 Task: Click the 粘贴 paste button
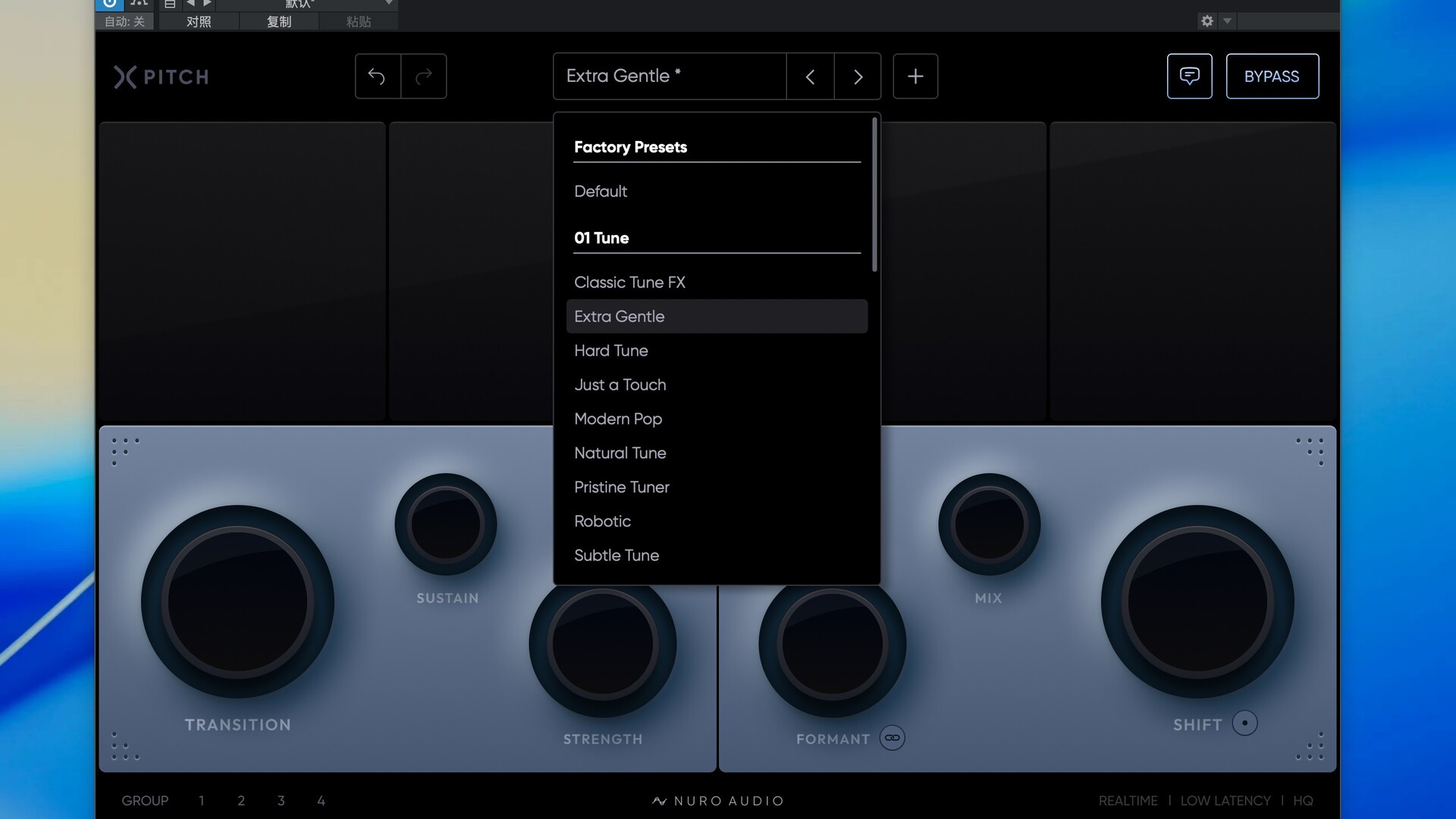359,22
